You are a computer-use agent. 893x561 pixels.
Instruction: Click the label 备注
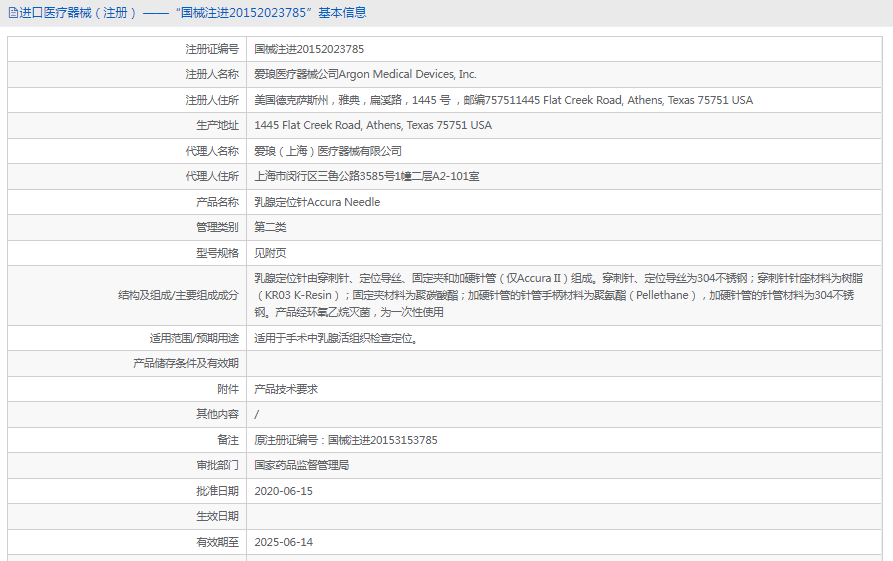point(228,440)
